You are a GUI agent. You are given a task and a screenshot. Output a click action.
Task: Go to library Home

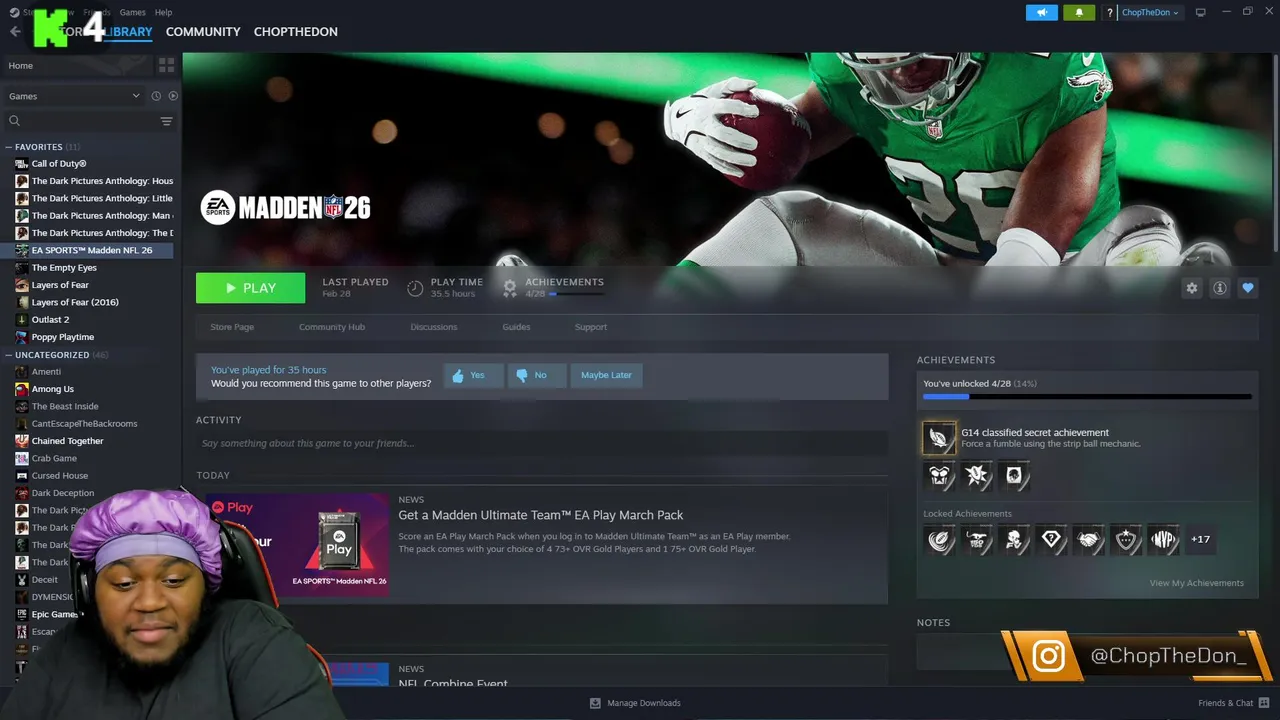(78, 65)
